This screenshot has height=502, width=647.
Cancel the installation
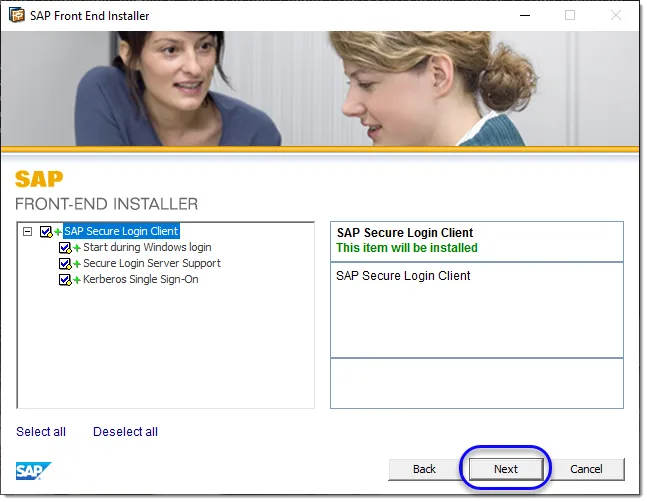pyautogui.click(x=586, y=469)
